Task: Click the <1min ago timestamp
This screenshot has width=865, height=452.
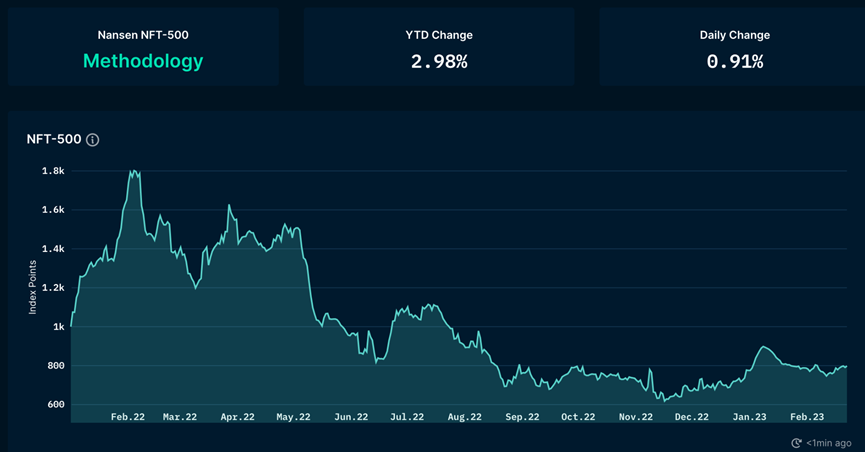Action: pos(829,443)
